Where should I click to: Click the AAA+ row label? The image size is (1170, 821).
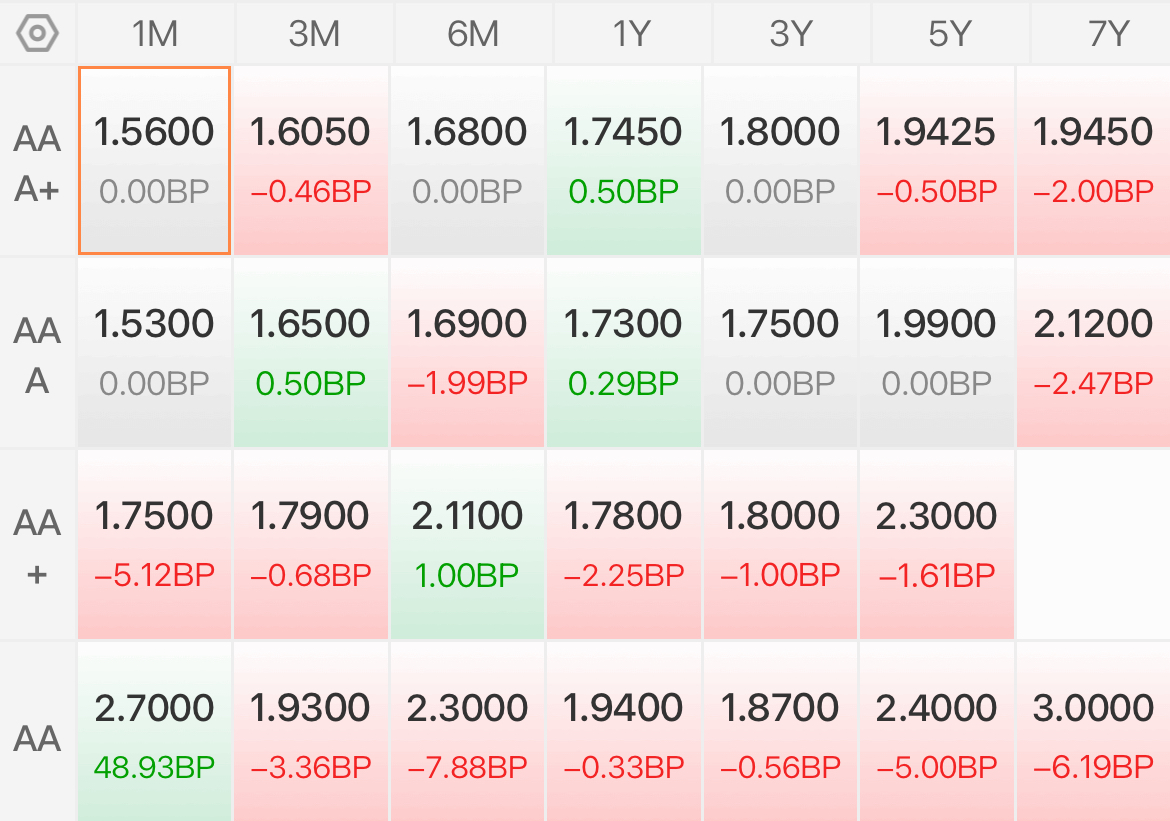click(37, 163)
